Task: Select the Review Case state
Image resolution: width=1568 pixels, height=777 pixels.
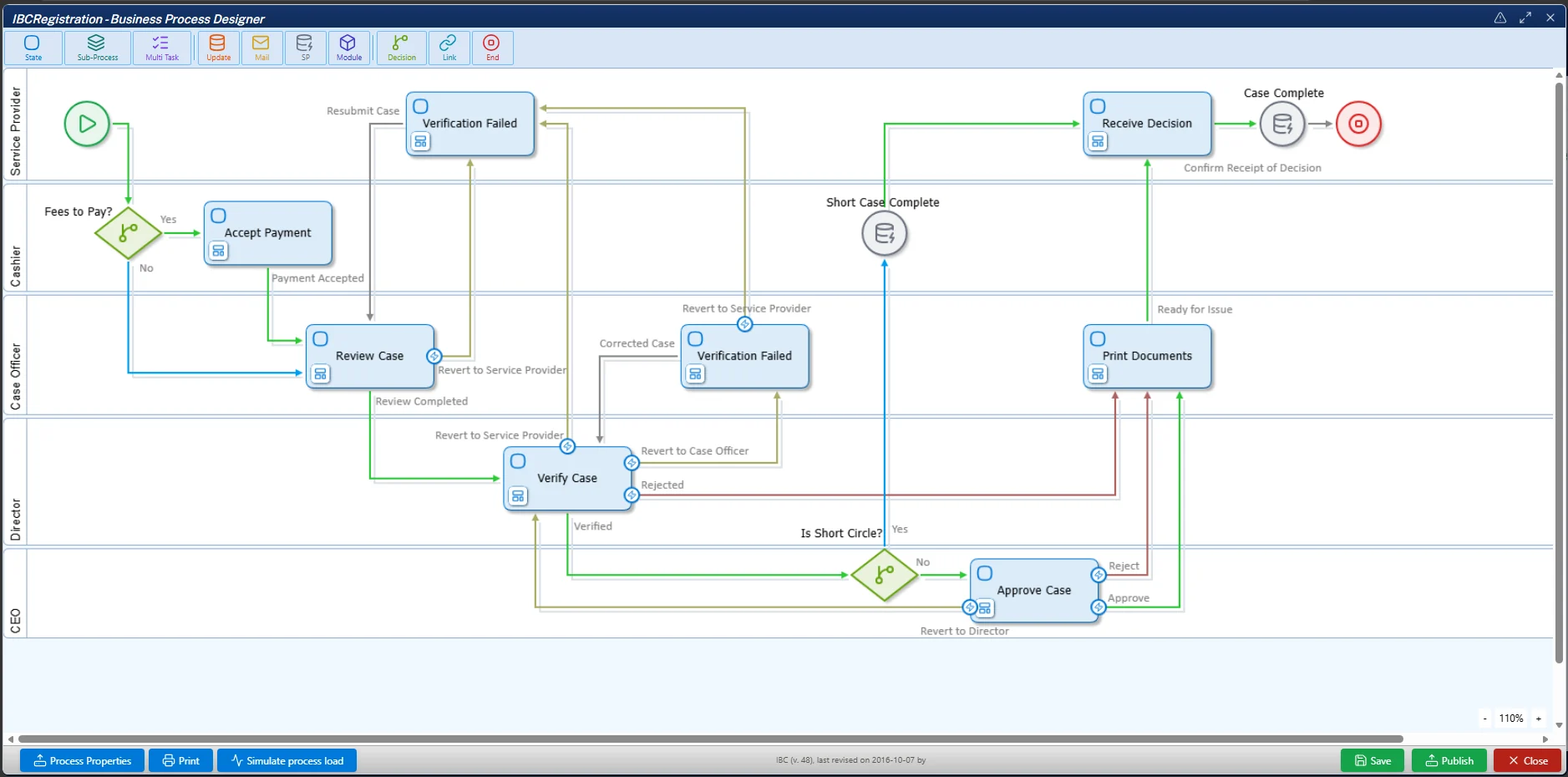Action: coord(370,356)
